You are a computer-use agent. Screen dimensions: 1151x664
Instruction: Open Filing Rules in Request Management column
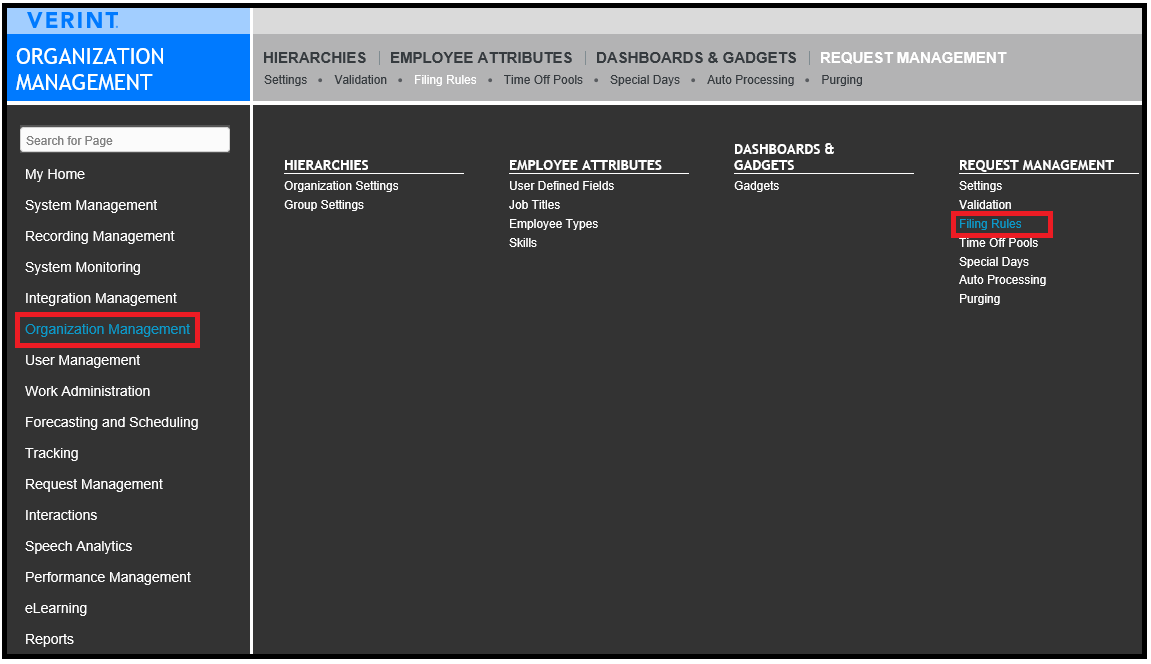click(x=990, y=225)
